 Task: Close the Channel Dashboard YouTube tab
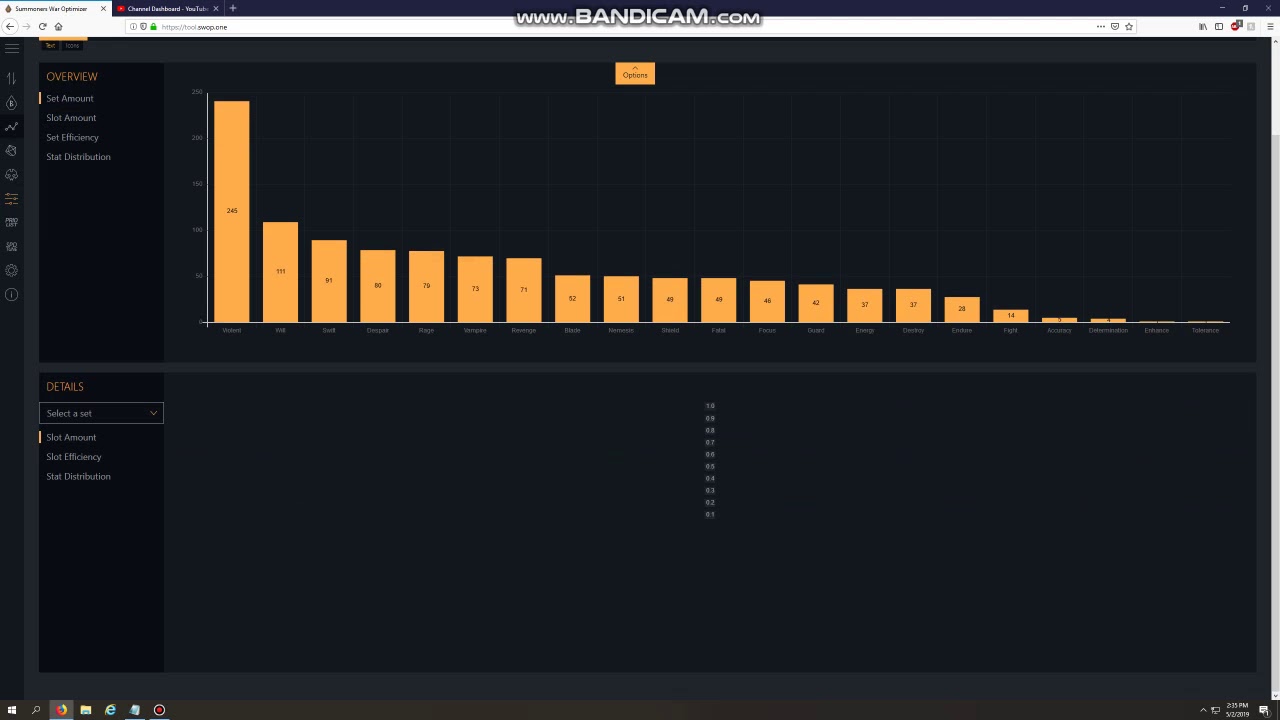(215, 8)
